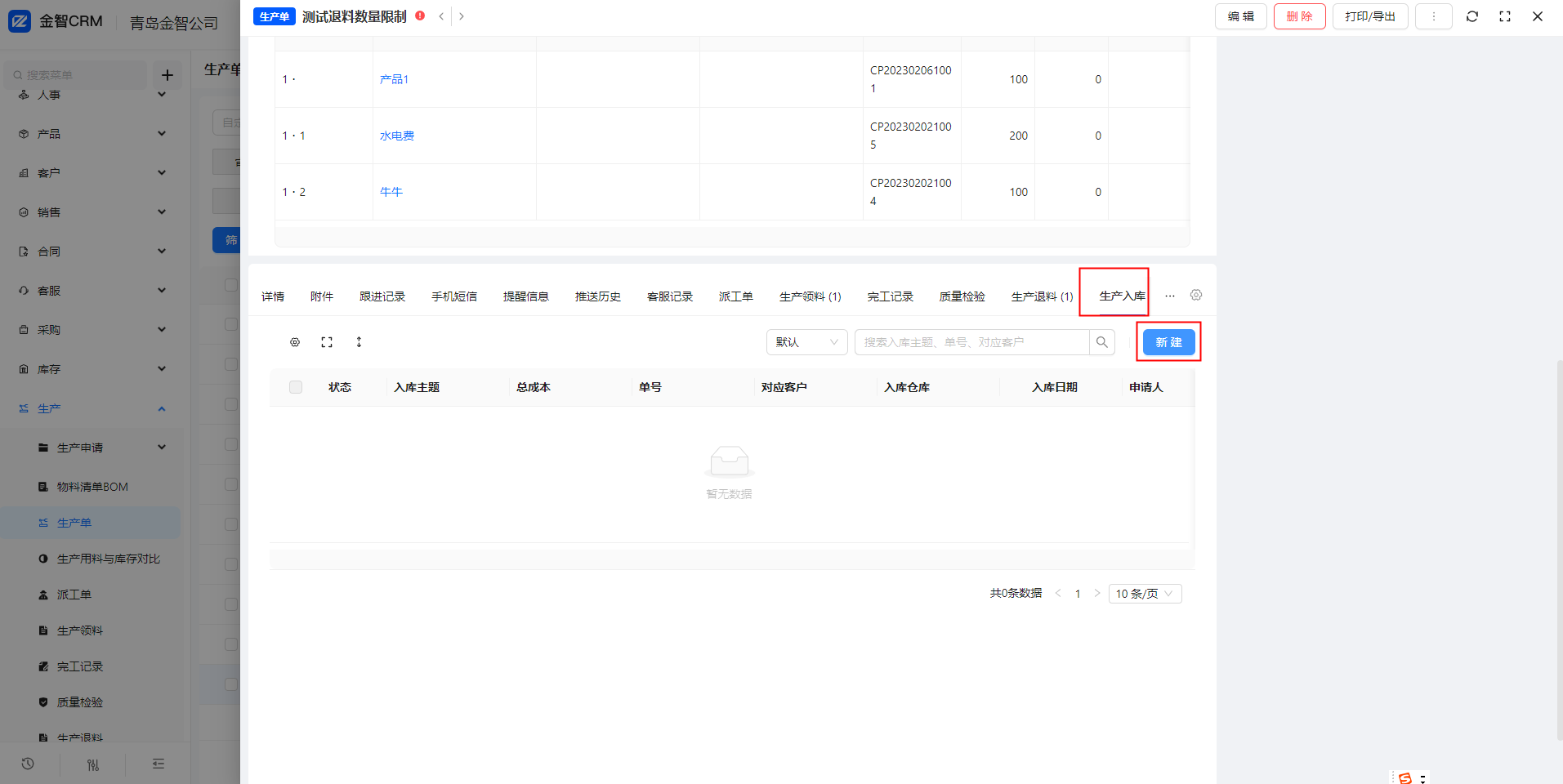
Task: Open the 10 条/页 page size dropdown
Action: coord(1145,594)
